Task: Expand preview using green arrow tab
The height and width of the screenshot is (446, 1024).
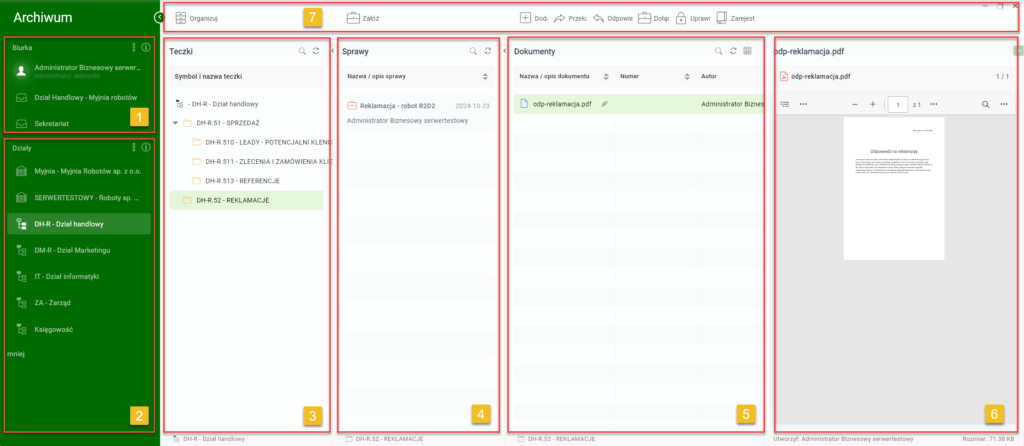Action: [x=1019, y=50]
